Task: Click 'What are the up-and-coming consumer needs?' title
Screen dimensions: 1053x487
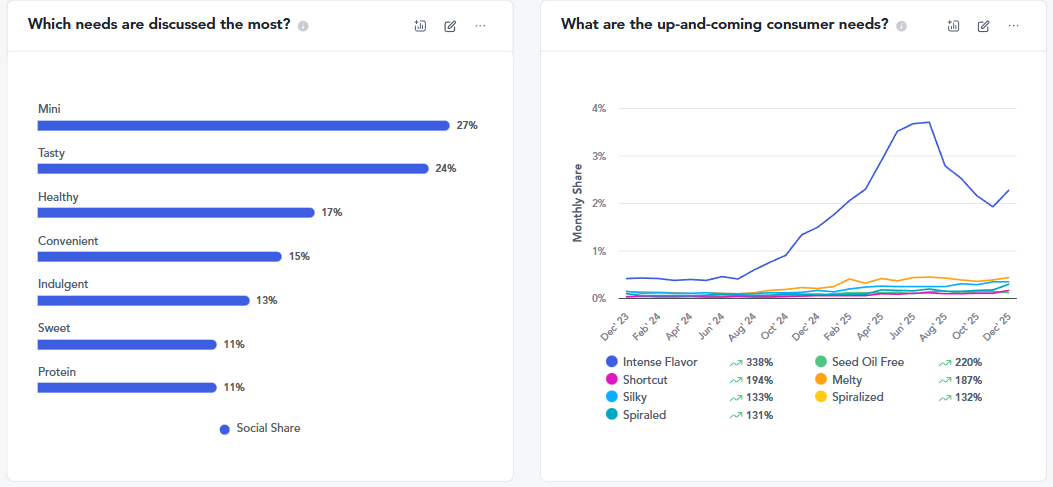Action: [724, 24]
